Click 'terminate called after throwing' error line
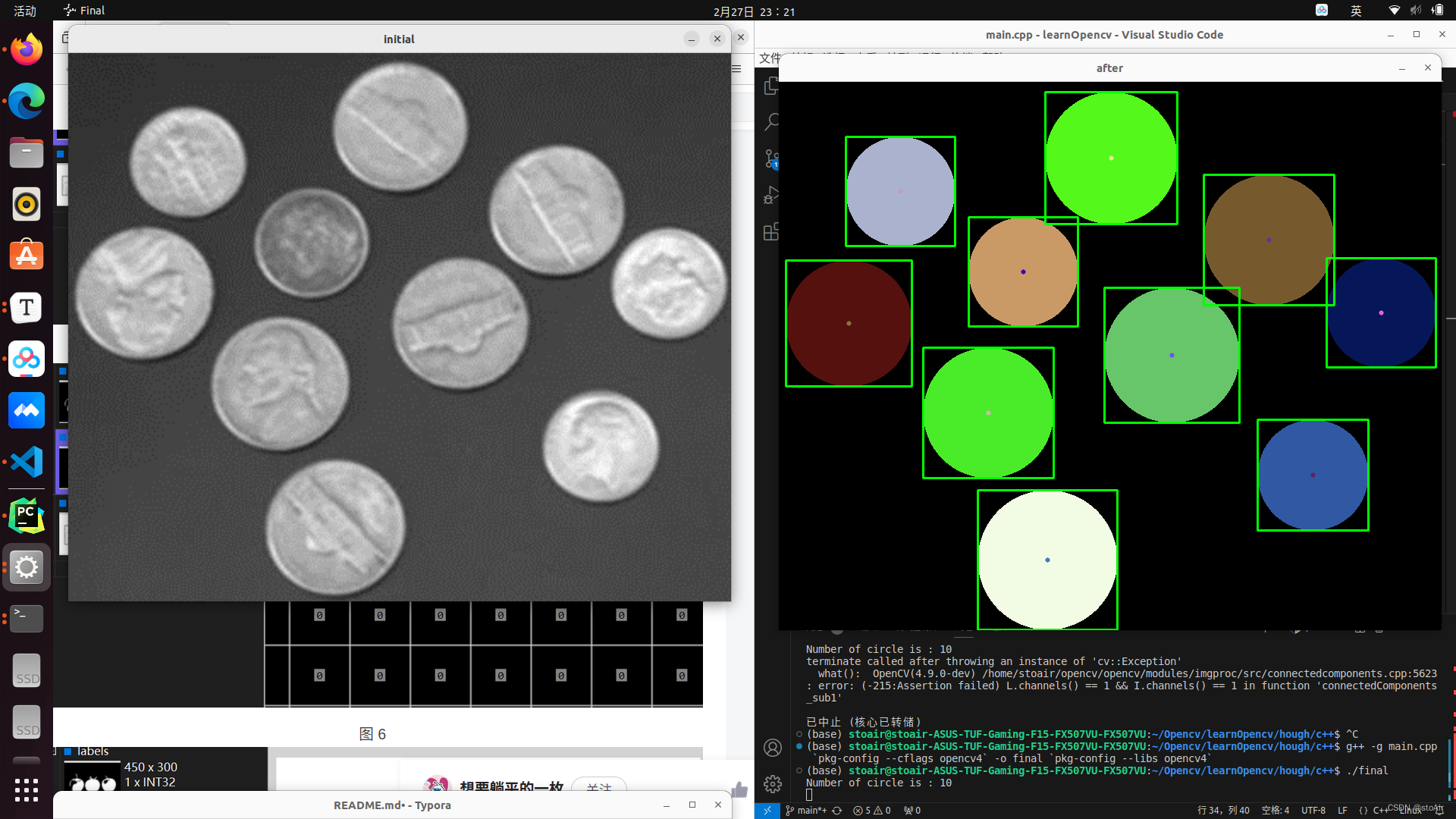 [993, 661]
